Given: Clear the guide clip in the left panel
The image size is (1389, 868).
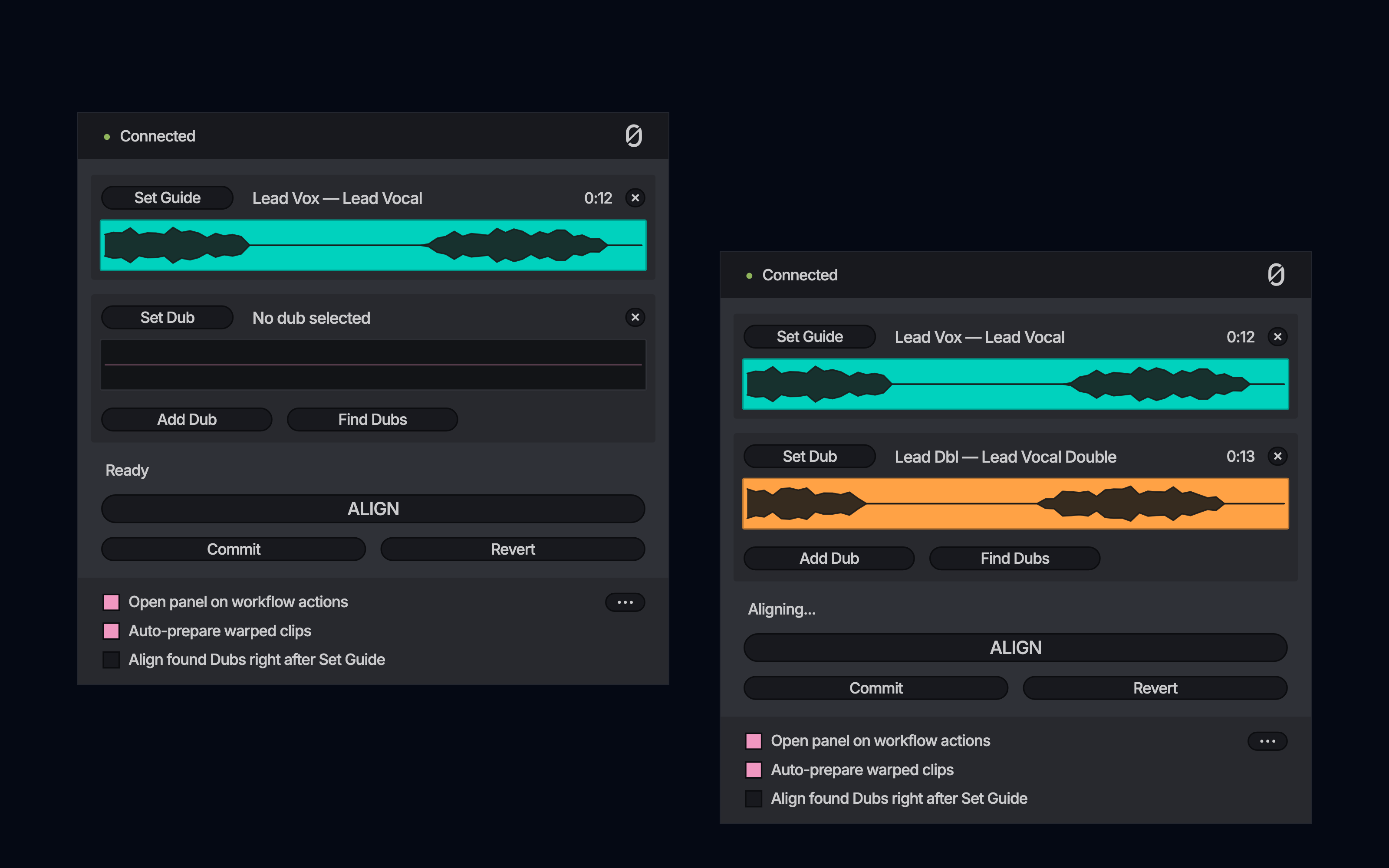Looking at the screenshot, I should [635, 198].
